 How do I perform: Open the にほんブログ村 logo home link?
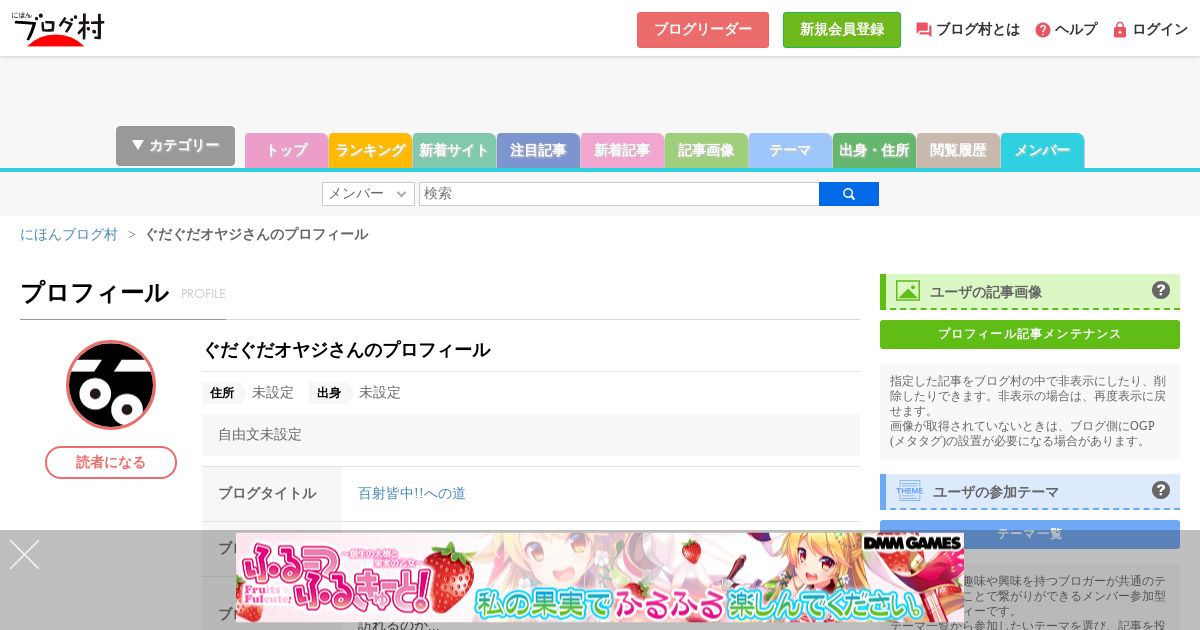coord(58,28)
